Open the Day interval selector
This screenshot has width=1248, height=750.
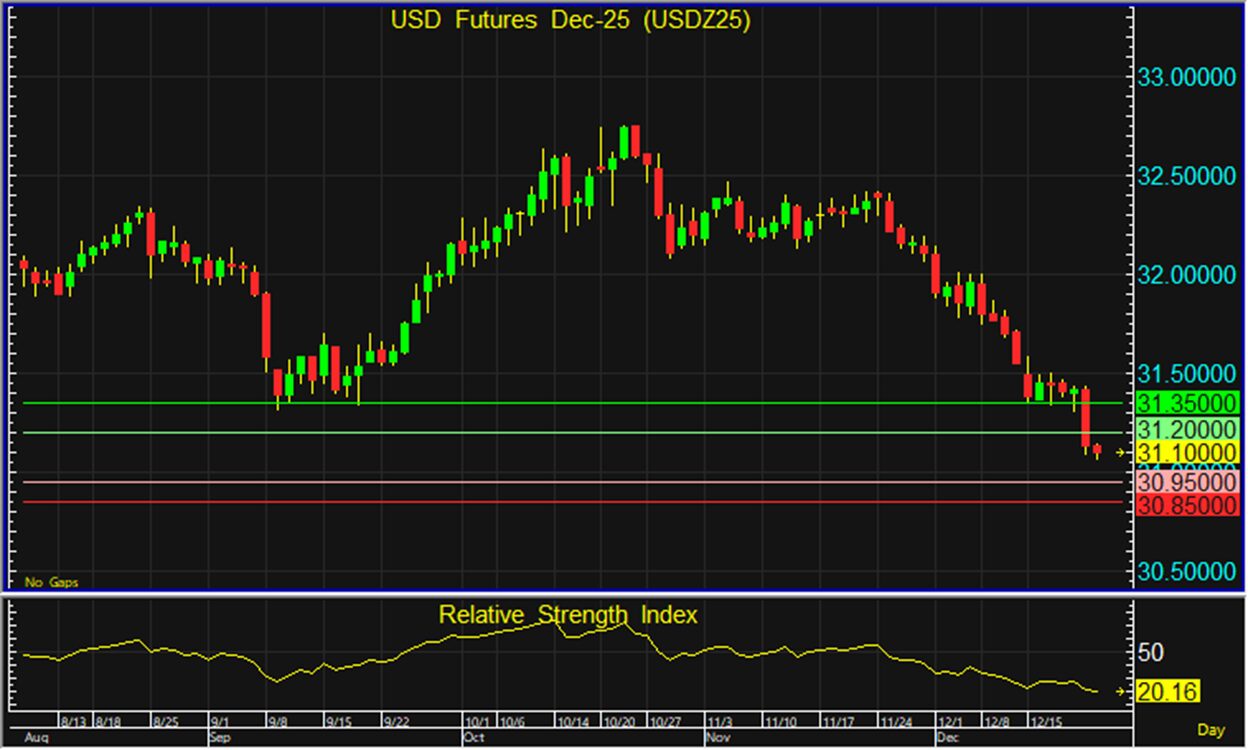(1210, 731)
